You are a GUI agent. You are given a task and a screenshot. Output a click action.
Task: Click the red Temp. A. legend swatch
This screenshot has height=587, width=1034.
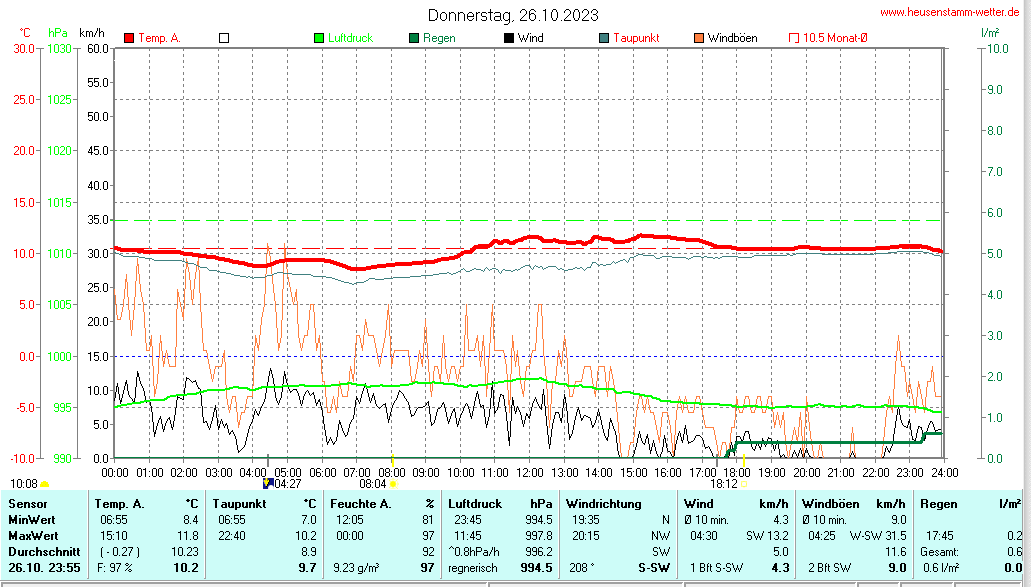129,38
